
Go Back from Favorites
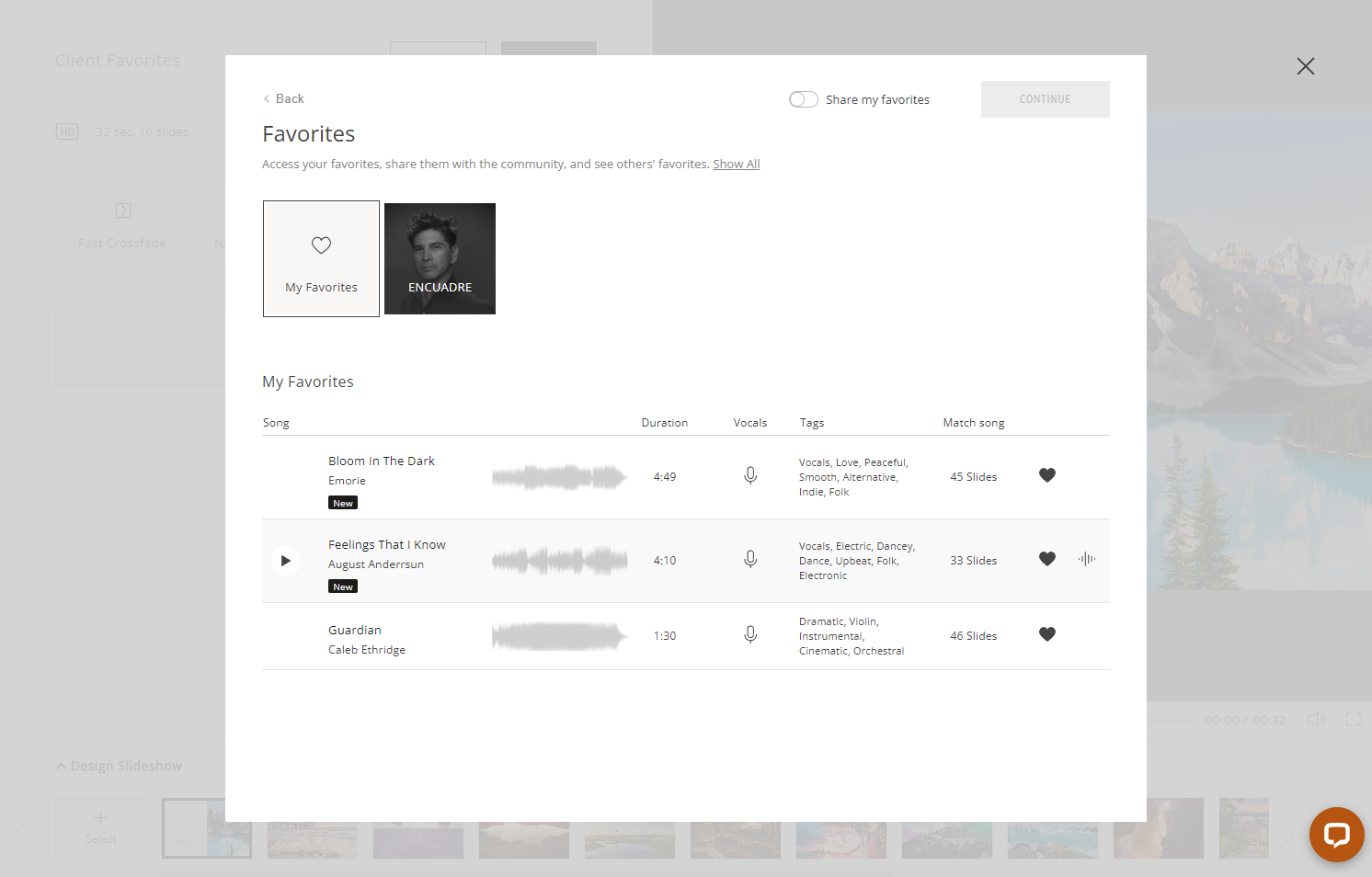283,98
